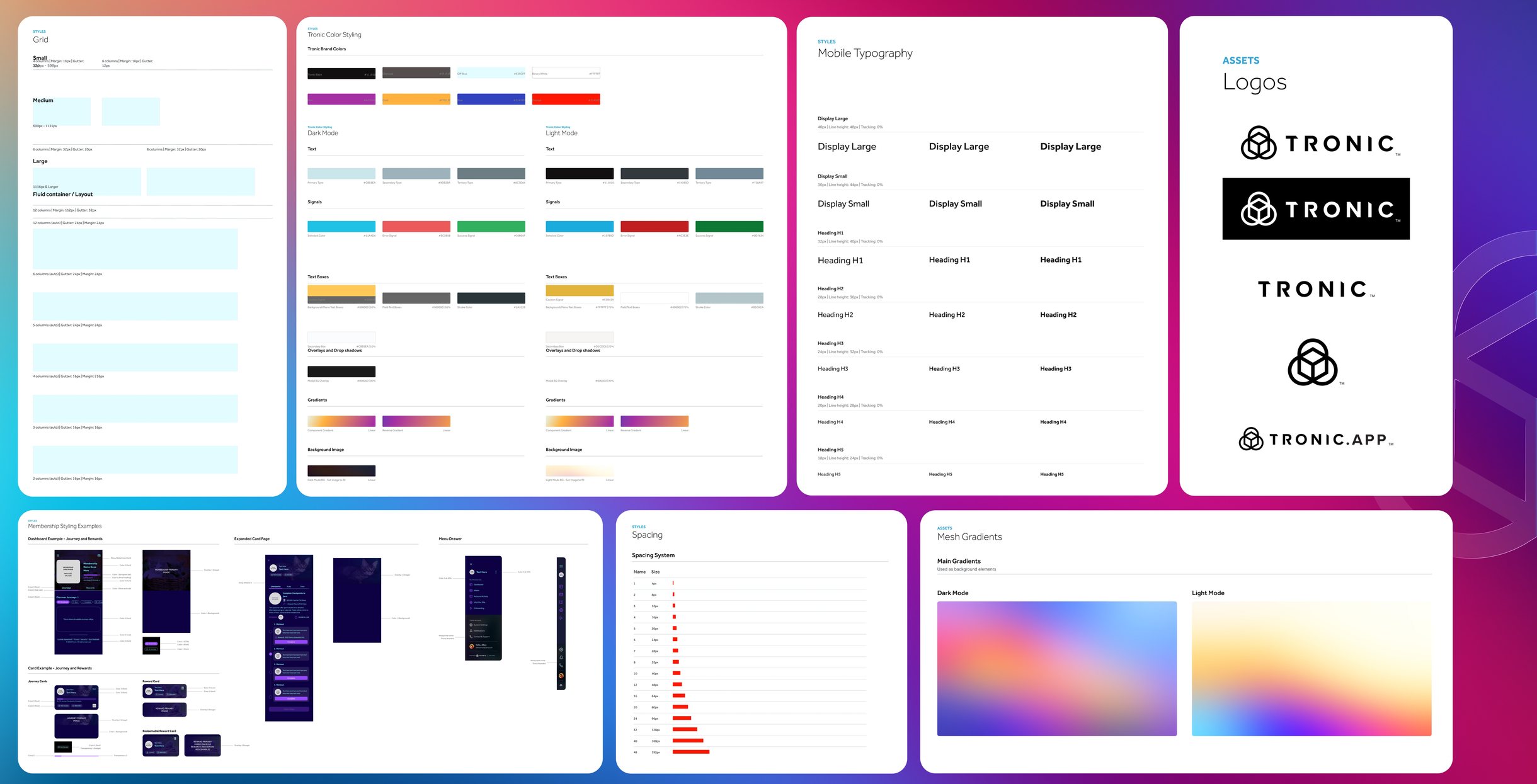Select the red-orange brand color swatch
This screenshot has height=784, width=1537.
tap(566, 99)
